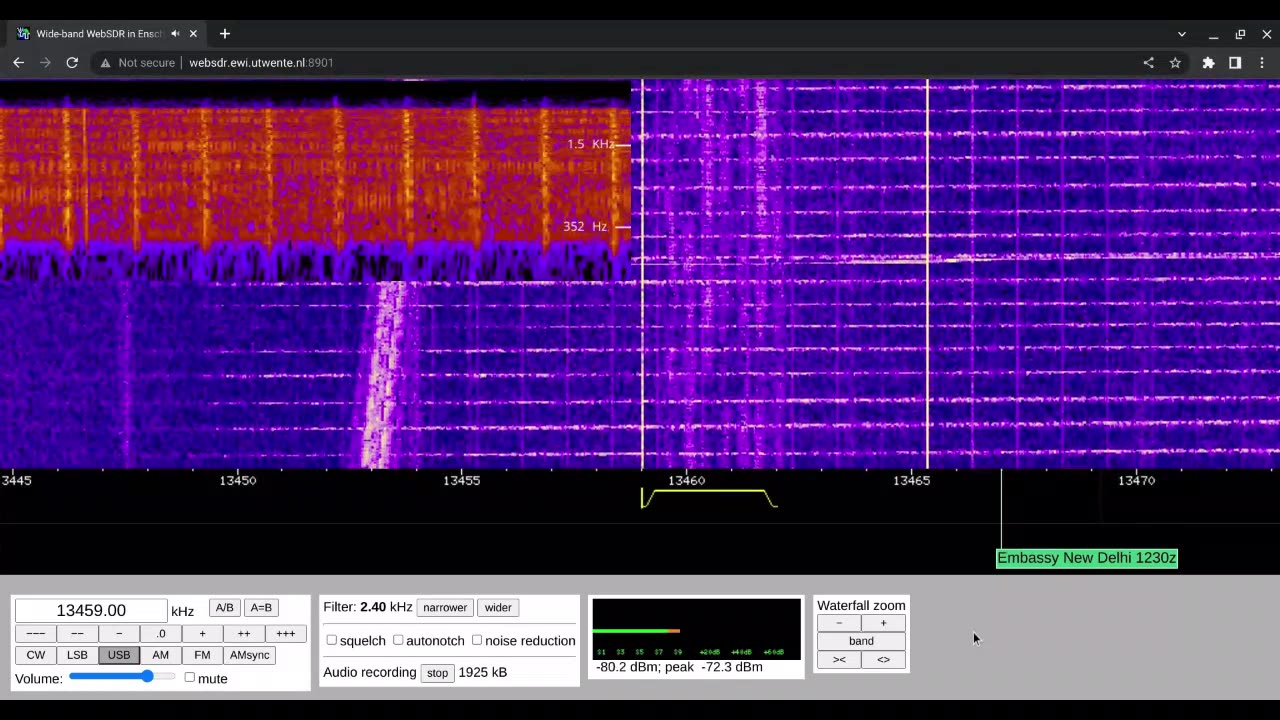The image size is (1280, 720).
Task: Select AMsync mode
Action: pos(250,655)
